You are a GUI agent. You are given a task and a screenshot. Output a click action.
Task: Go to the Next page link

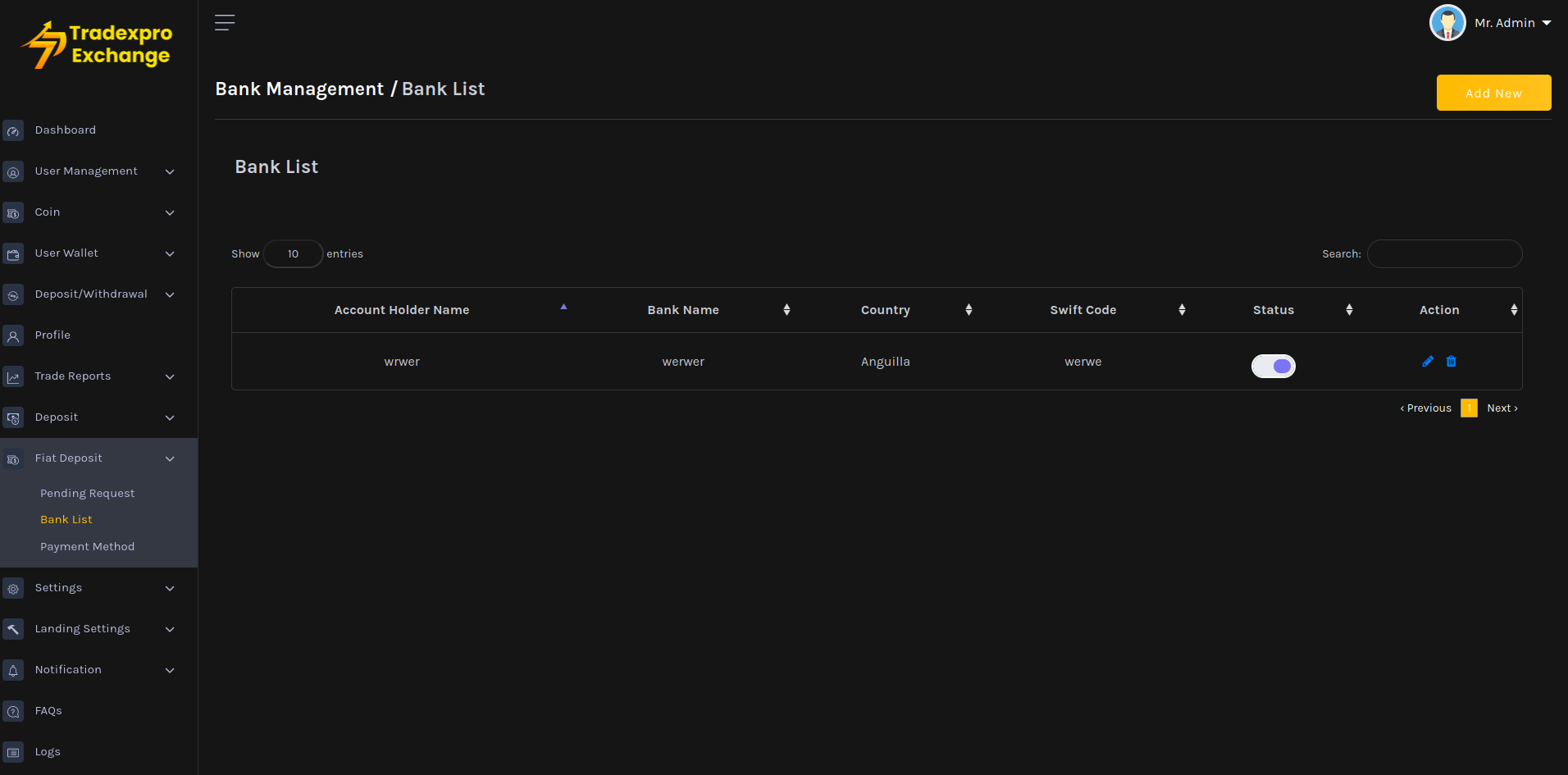click(x=1502, y=408)
